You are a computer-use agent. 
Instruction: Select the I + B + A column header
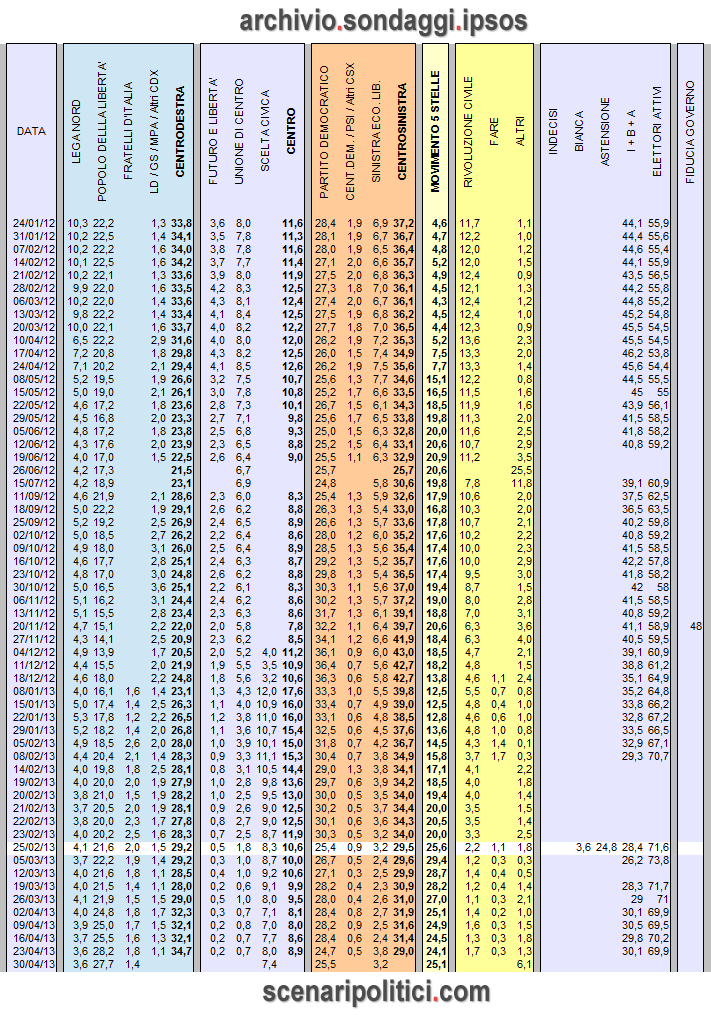[631, 131]
